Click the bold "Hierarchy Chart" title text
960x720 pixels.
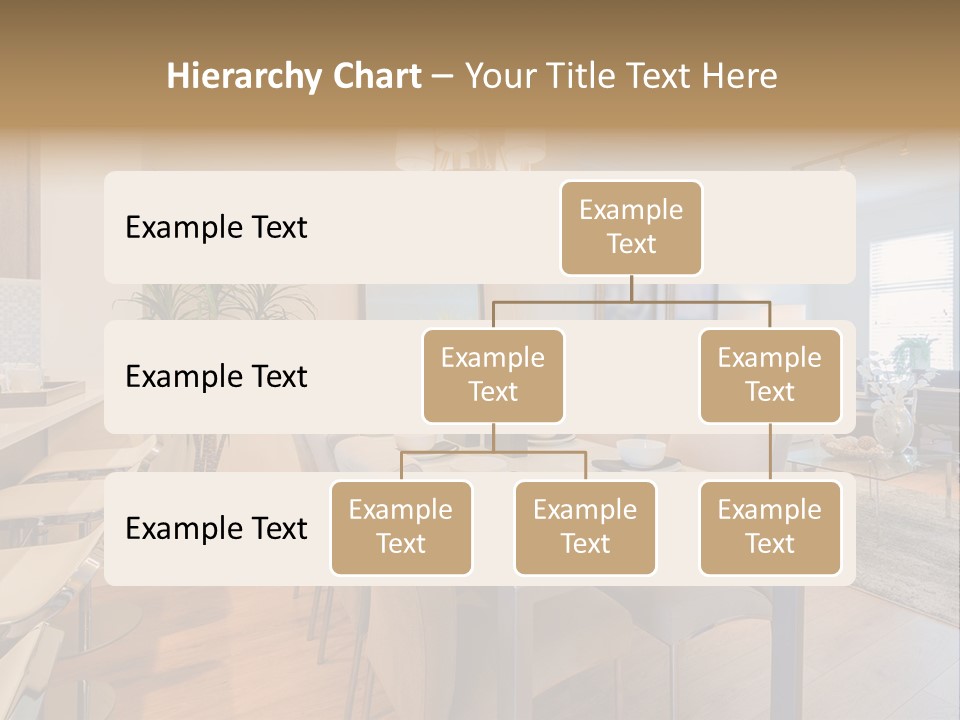(293, 76)
